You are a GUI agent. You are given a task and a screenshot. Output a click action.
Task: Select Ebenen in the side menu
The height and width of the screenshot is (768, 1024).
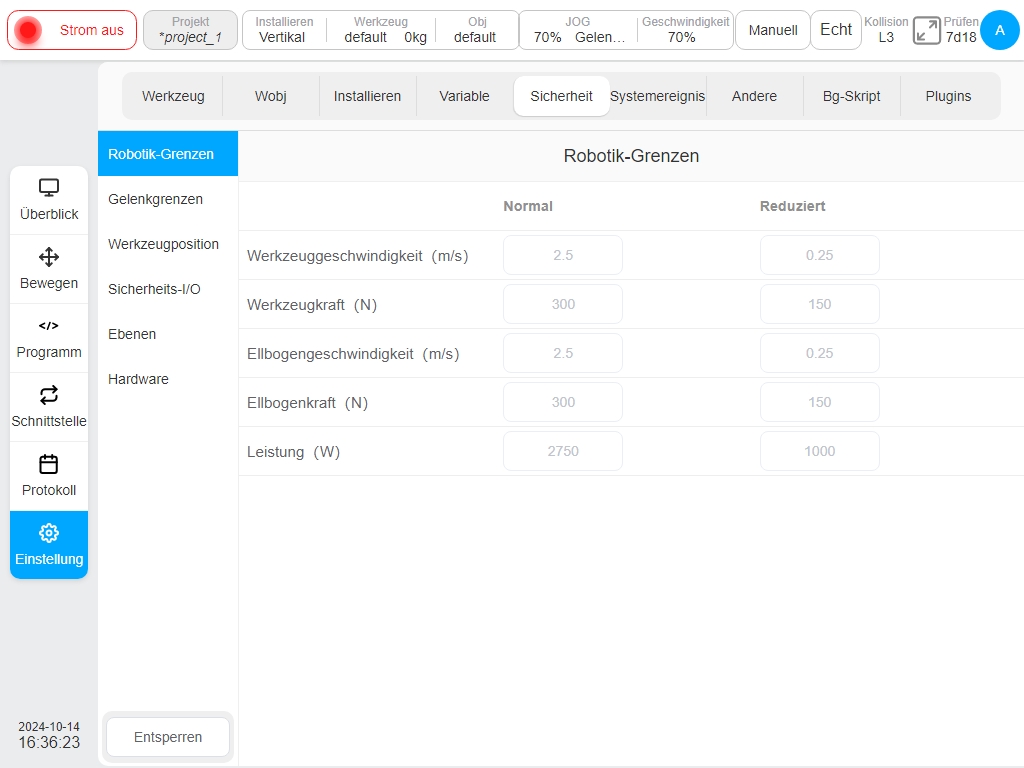point(168,334)
